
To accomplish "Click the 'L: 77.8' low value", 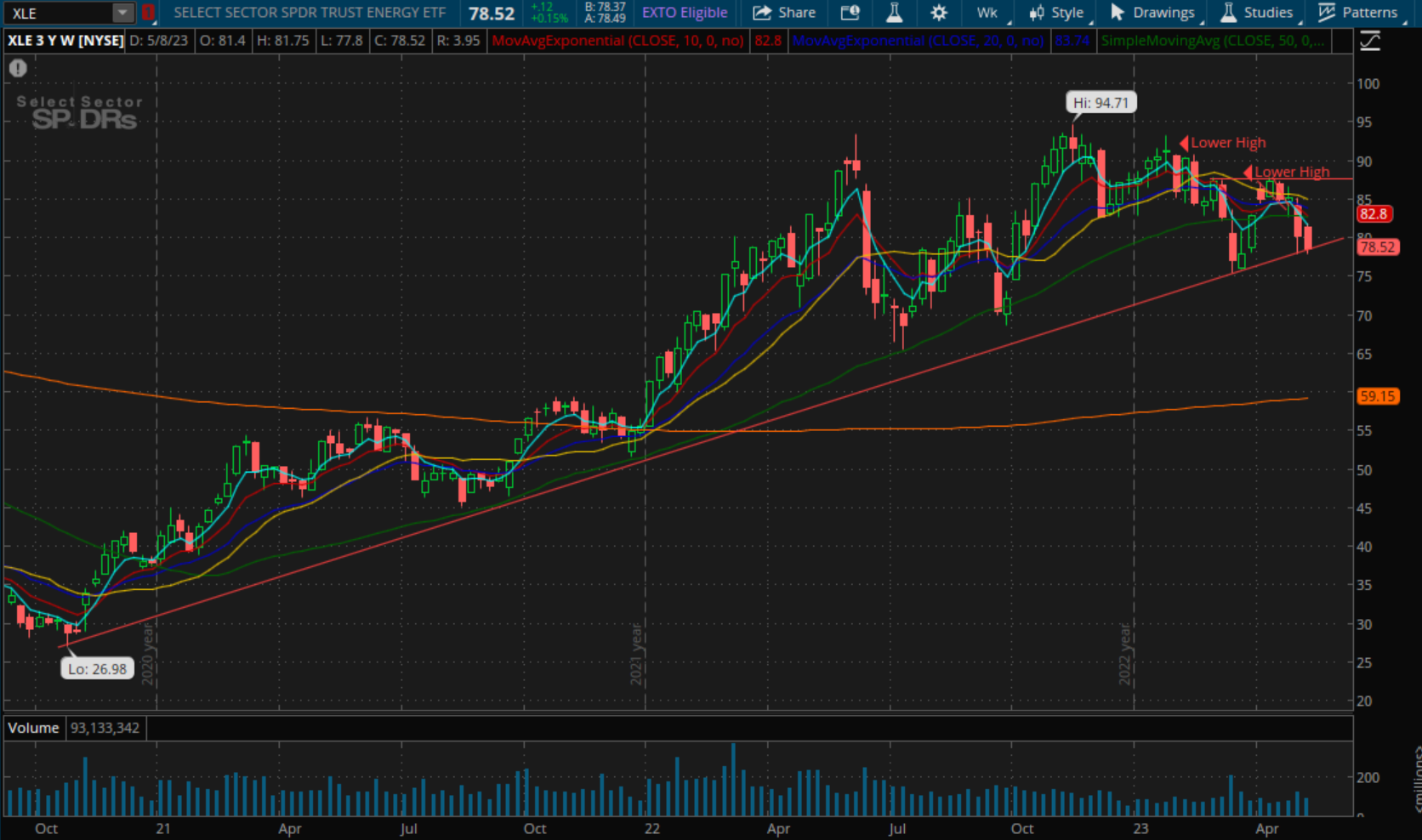I will point(341,41).
